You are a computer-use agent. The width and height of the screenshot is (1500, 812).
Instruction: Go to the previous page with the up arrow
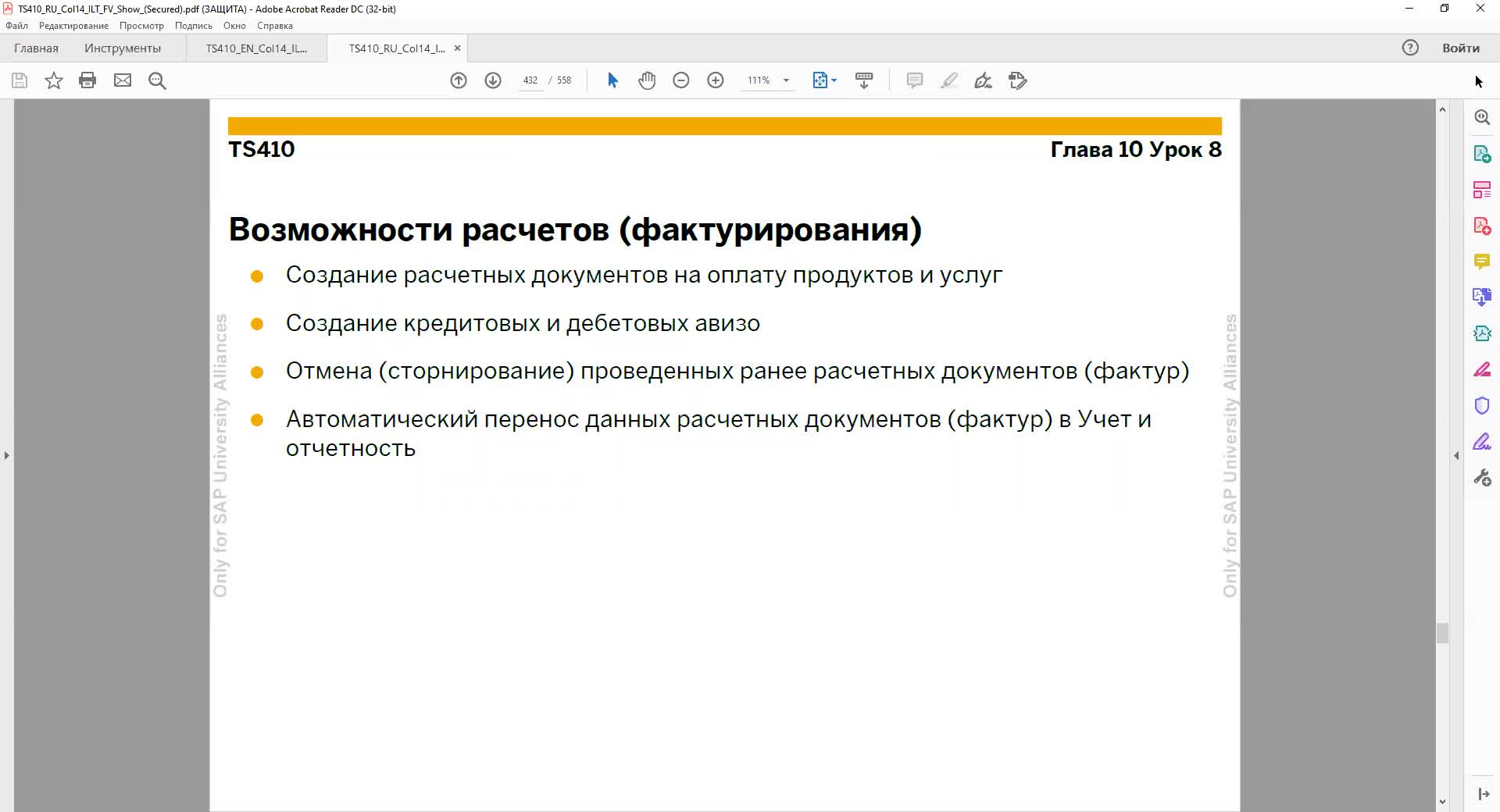(x=459, y=80)
